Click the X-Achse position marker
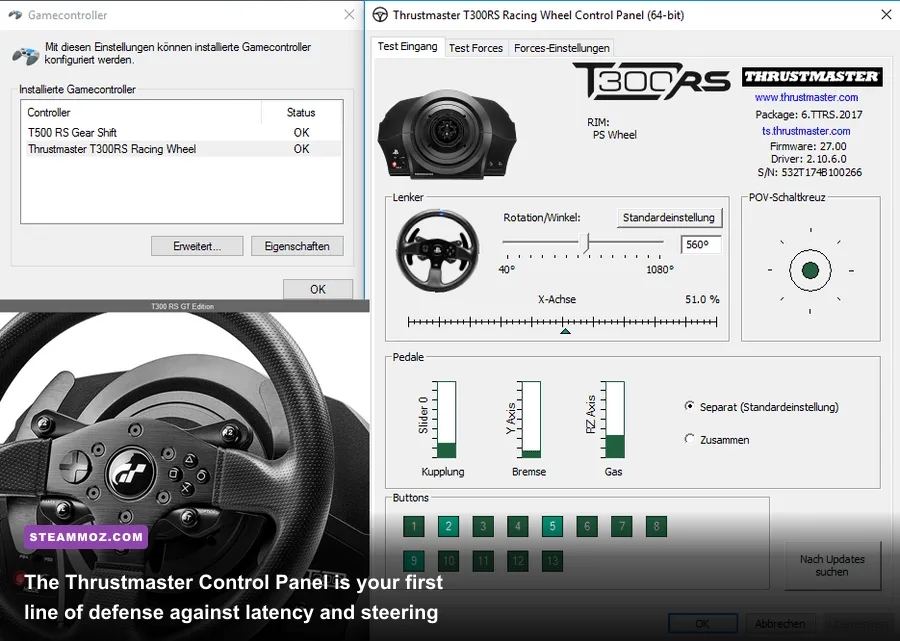Screen dimensions: 900x641 click(x=565, y=331)
